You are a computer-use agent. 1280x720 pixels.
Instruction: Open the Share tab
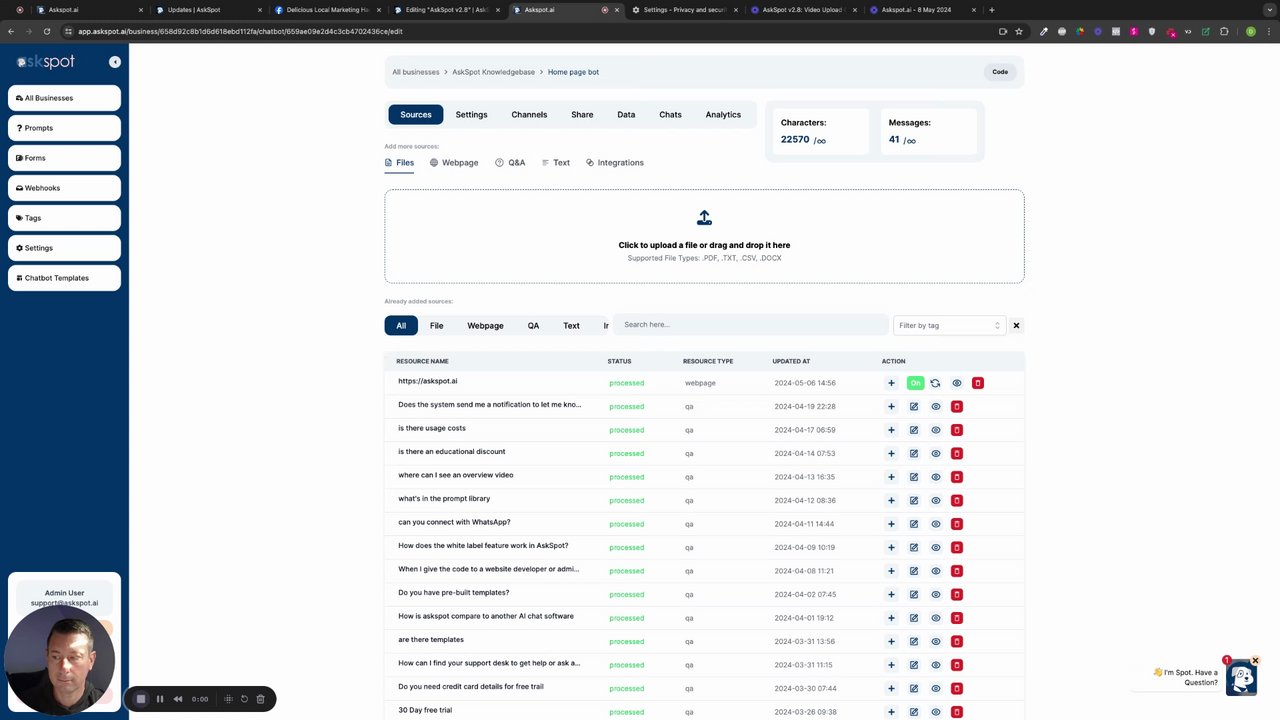pyautogui.click(x=582, y=114)
